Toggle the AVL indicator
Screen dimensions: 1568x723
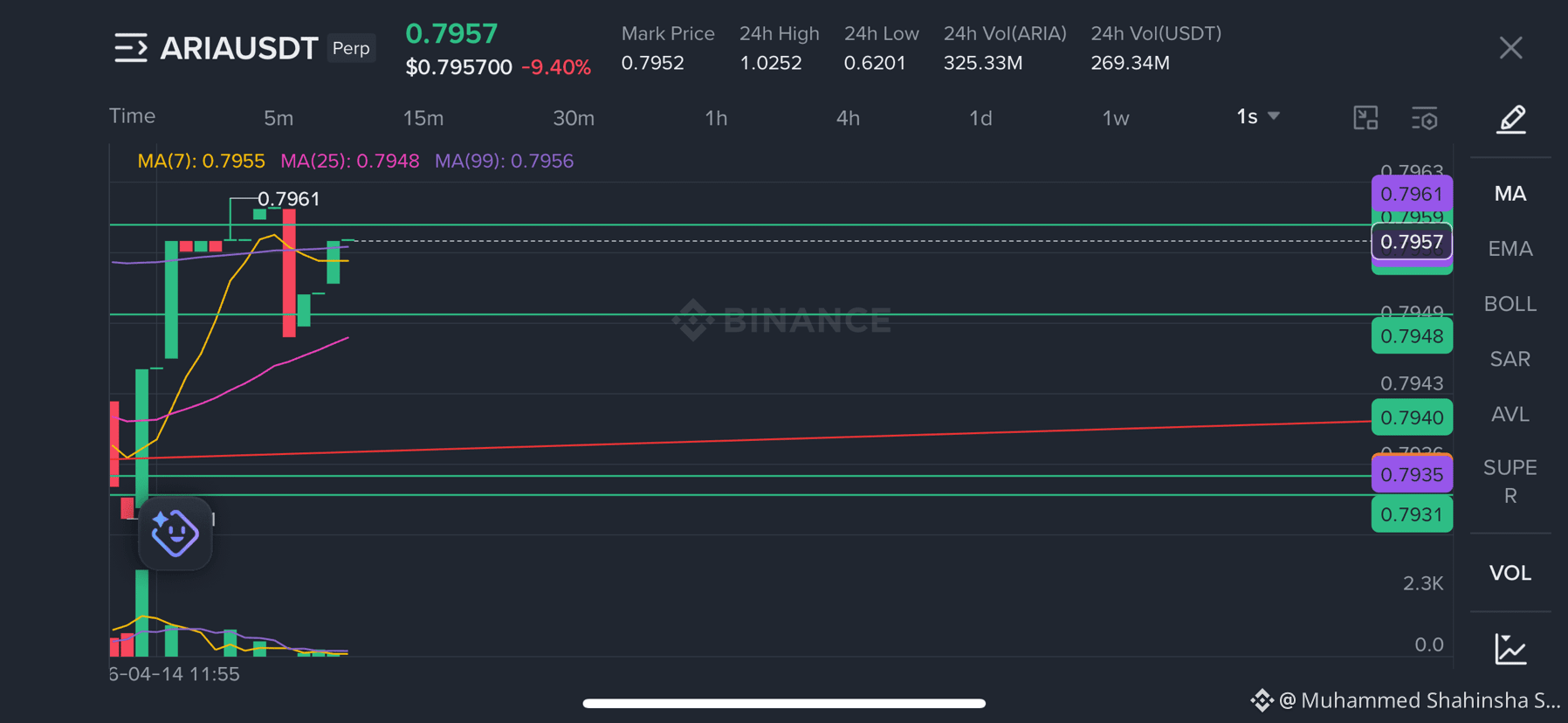[x=1510, y=414]
